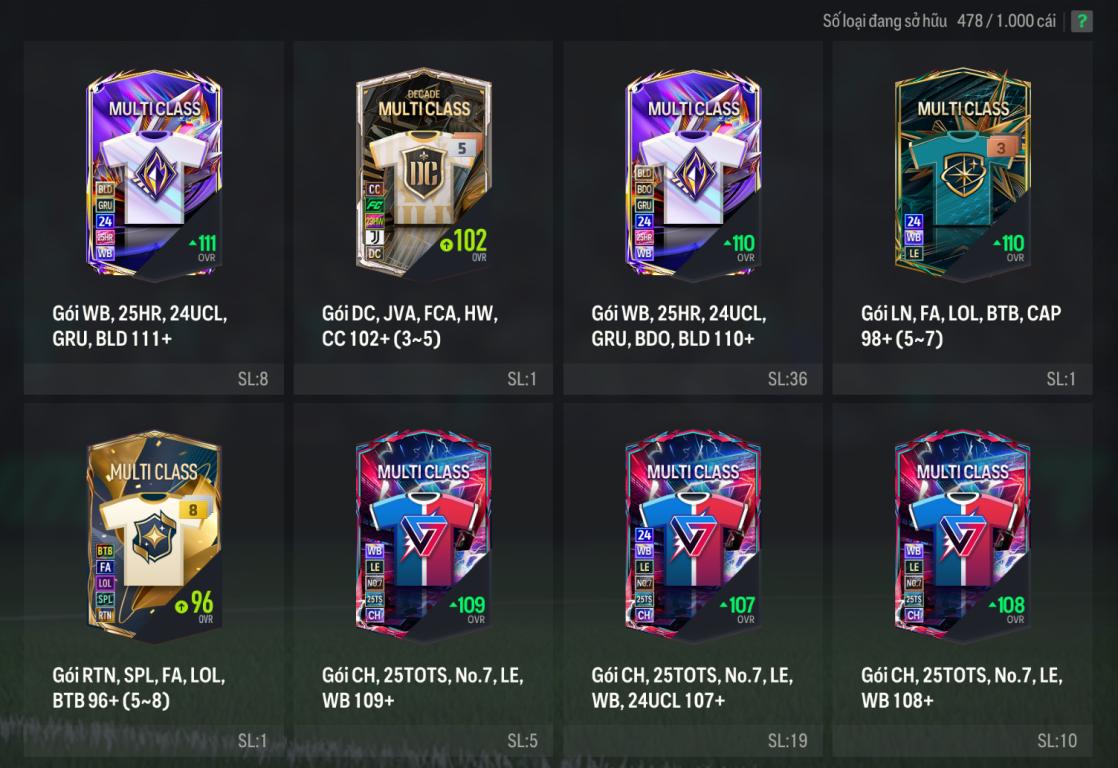This screenshot has height=768, width=1118.
Task: Select the Multi Class 107 OVR pack card
Action: tap(693, 535)
